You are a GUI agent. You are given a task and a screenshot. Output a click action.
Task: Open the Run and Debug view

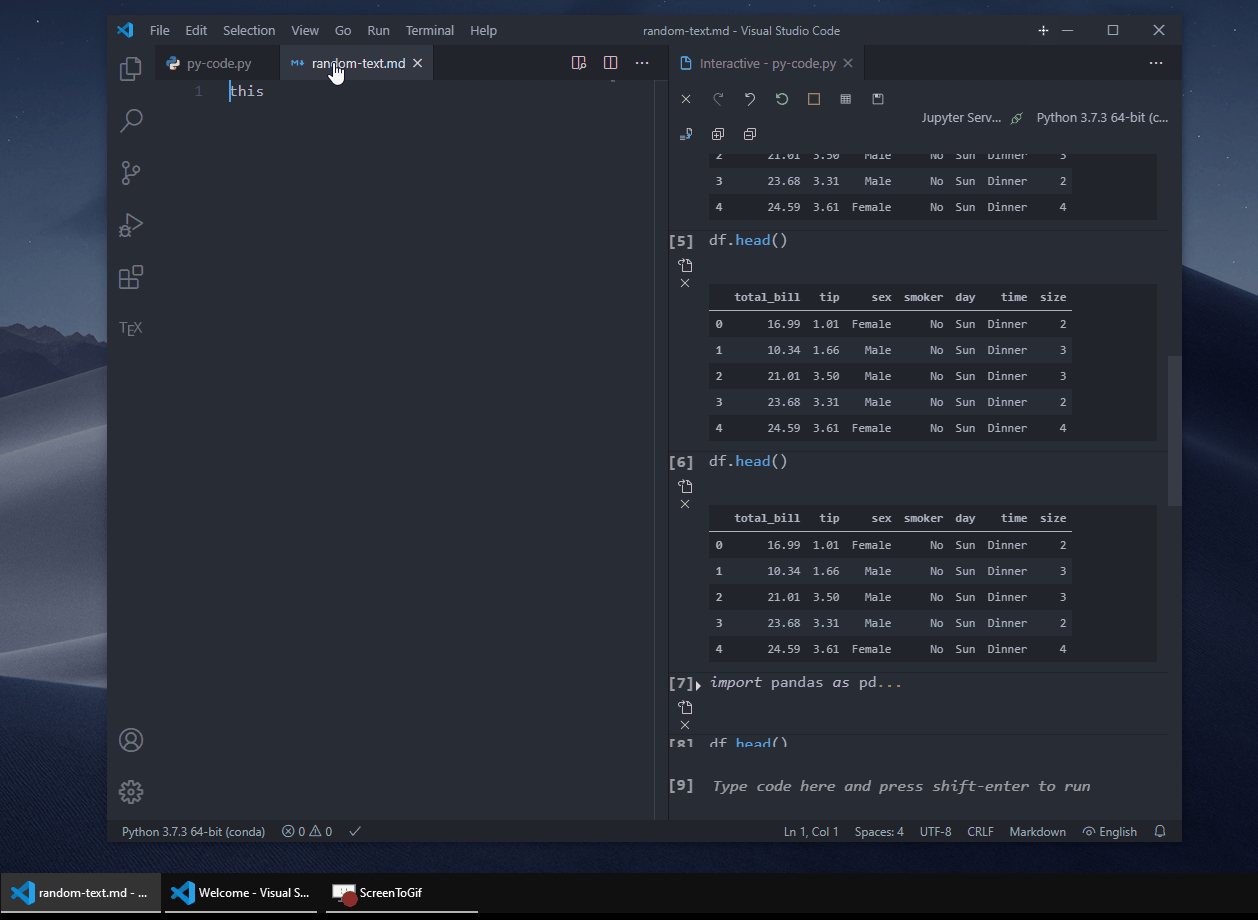click(130, 225)
